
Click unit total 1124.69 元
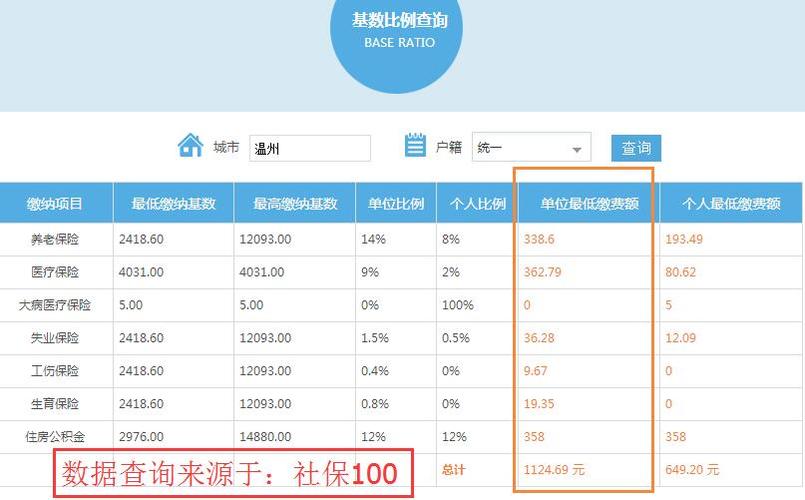coord(554,469)
